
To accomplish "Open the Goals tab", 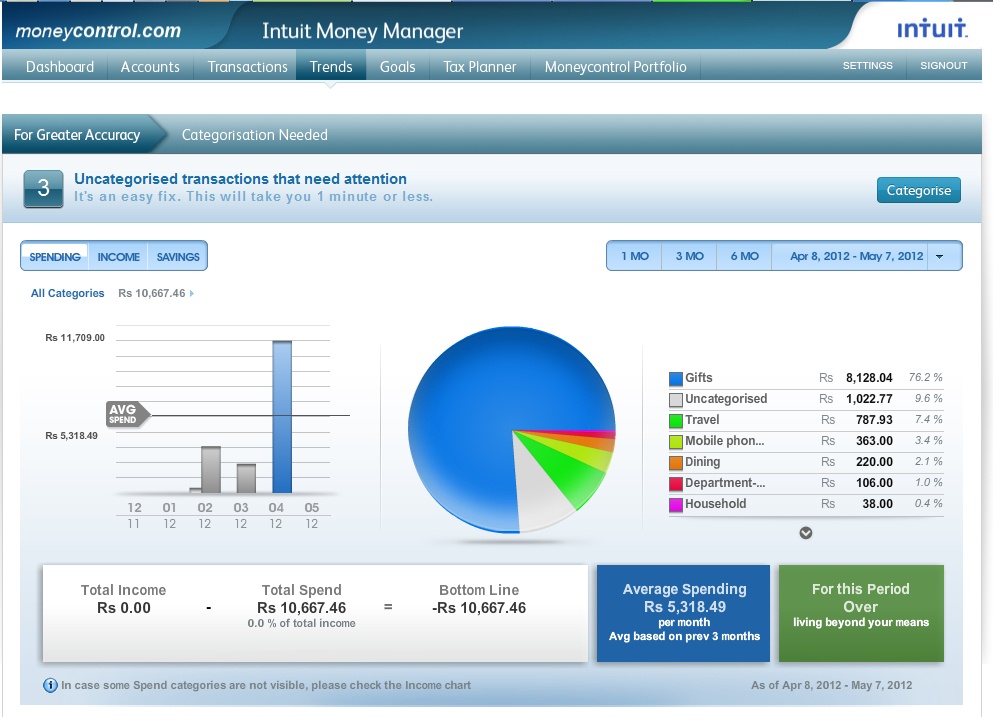I will (398, 67).
